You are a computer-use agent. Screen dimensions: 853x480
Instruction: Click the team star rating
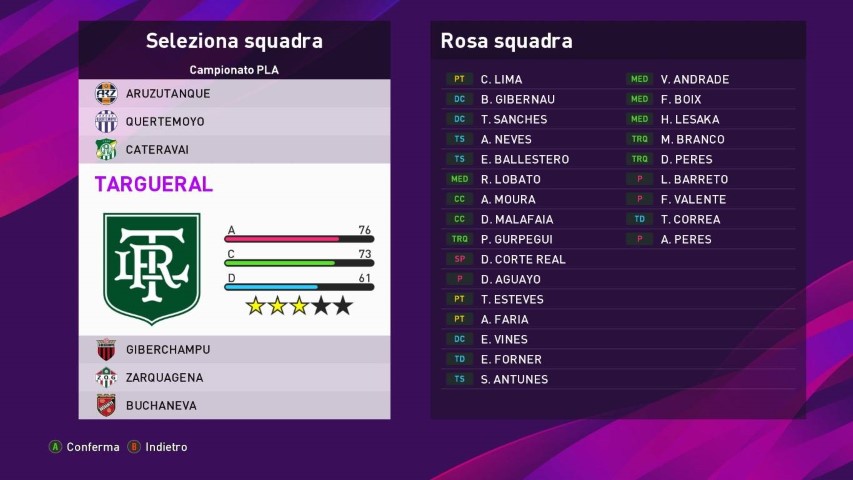tap(299, 306)
